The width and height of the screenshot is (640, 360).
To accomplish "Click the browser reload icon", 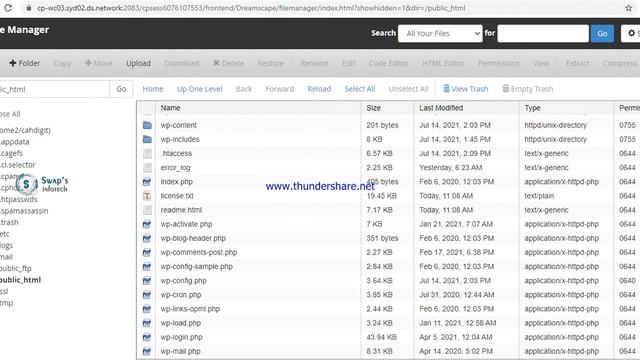I will tap(8, 8).
